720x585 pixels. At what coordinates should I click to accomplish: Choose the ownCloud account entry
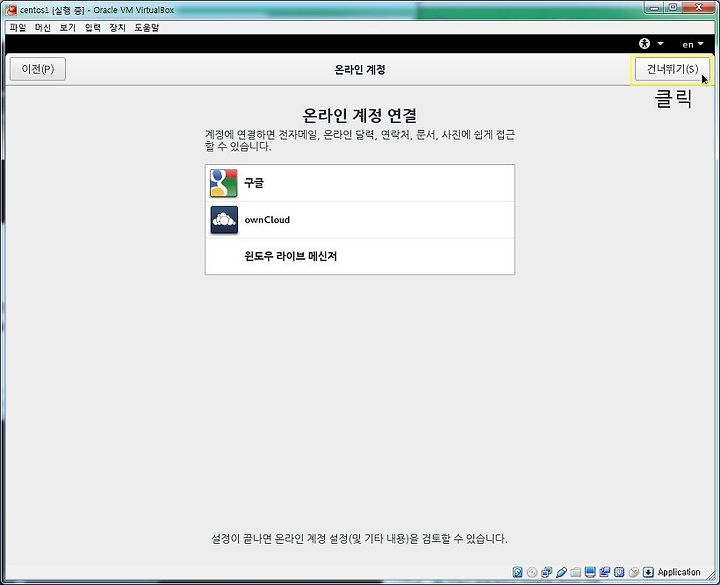(360, 219)
